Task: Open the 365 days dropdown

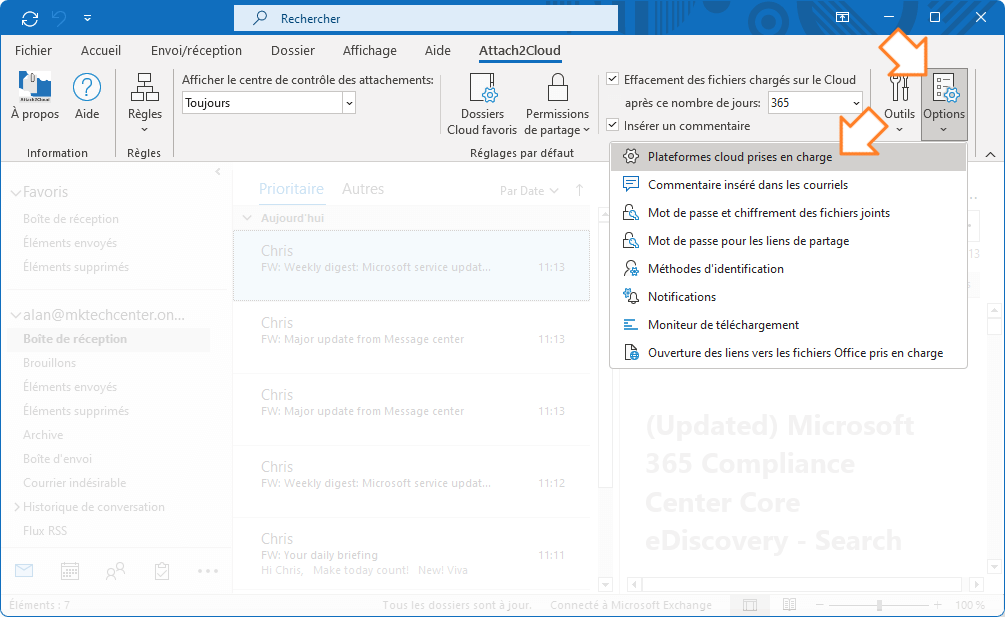Action: tap(856, 101)
